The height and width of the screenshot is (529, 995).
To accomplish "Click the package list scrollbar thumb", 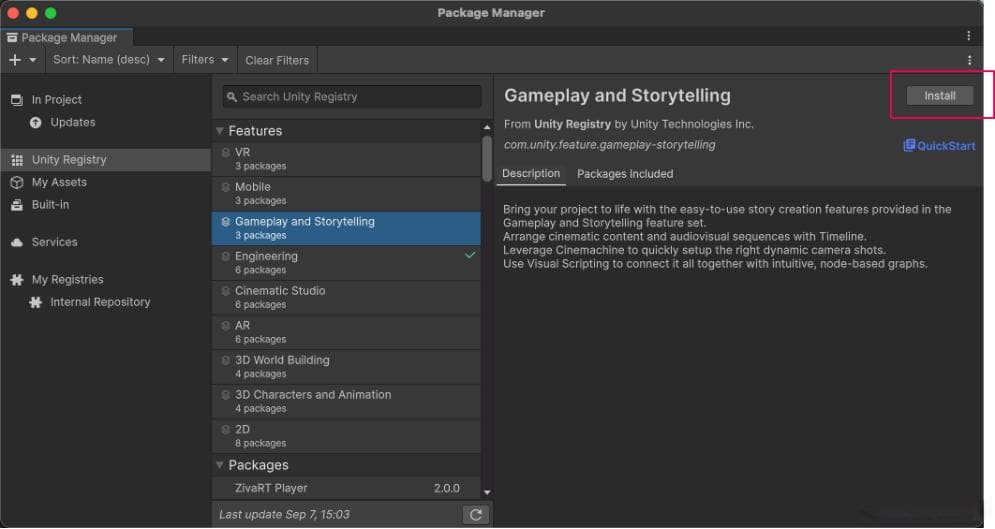I will click(487, 159).
